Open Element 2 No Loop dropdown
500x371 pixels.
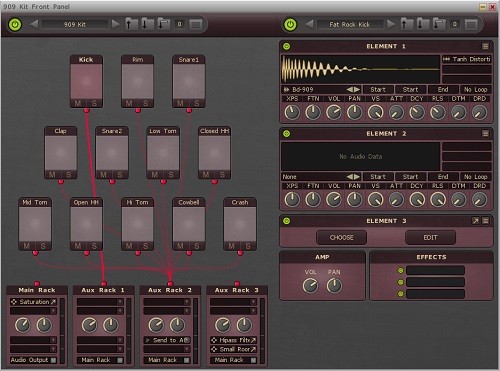476,177
